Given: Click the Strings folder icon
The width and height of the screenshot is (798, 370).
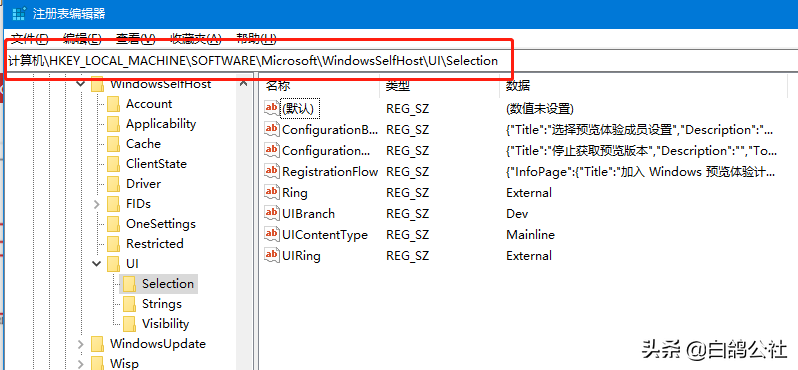Looking at the screenshot, I should pos(130,304).
